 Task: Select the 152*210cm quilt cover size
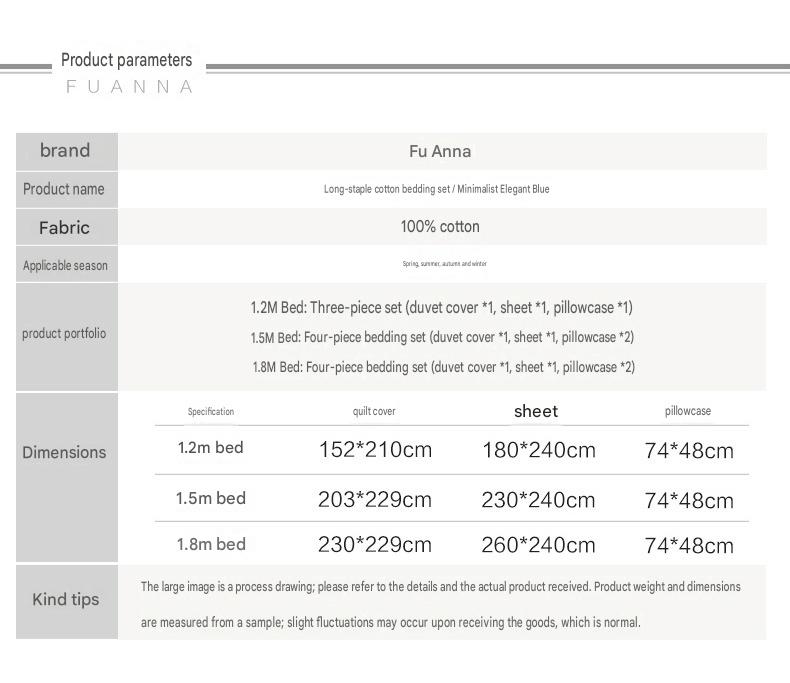pyautogui.click(x=375, y=449)
